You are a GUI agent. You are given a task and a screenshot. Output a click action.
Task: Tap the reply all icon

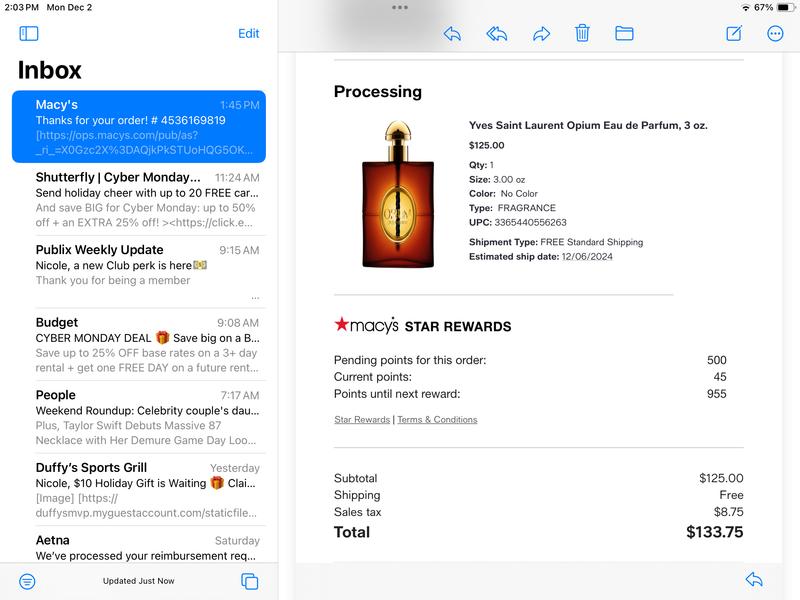496,34
